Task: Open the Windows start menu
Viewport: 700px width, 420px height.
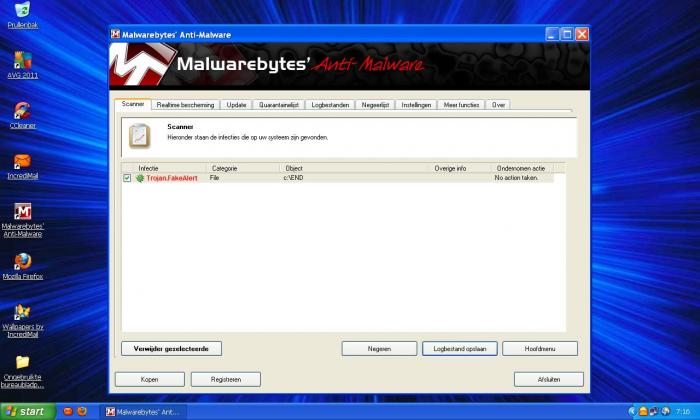Action: 28,411
